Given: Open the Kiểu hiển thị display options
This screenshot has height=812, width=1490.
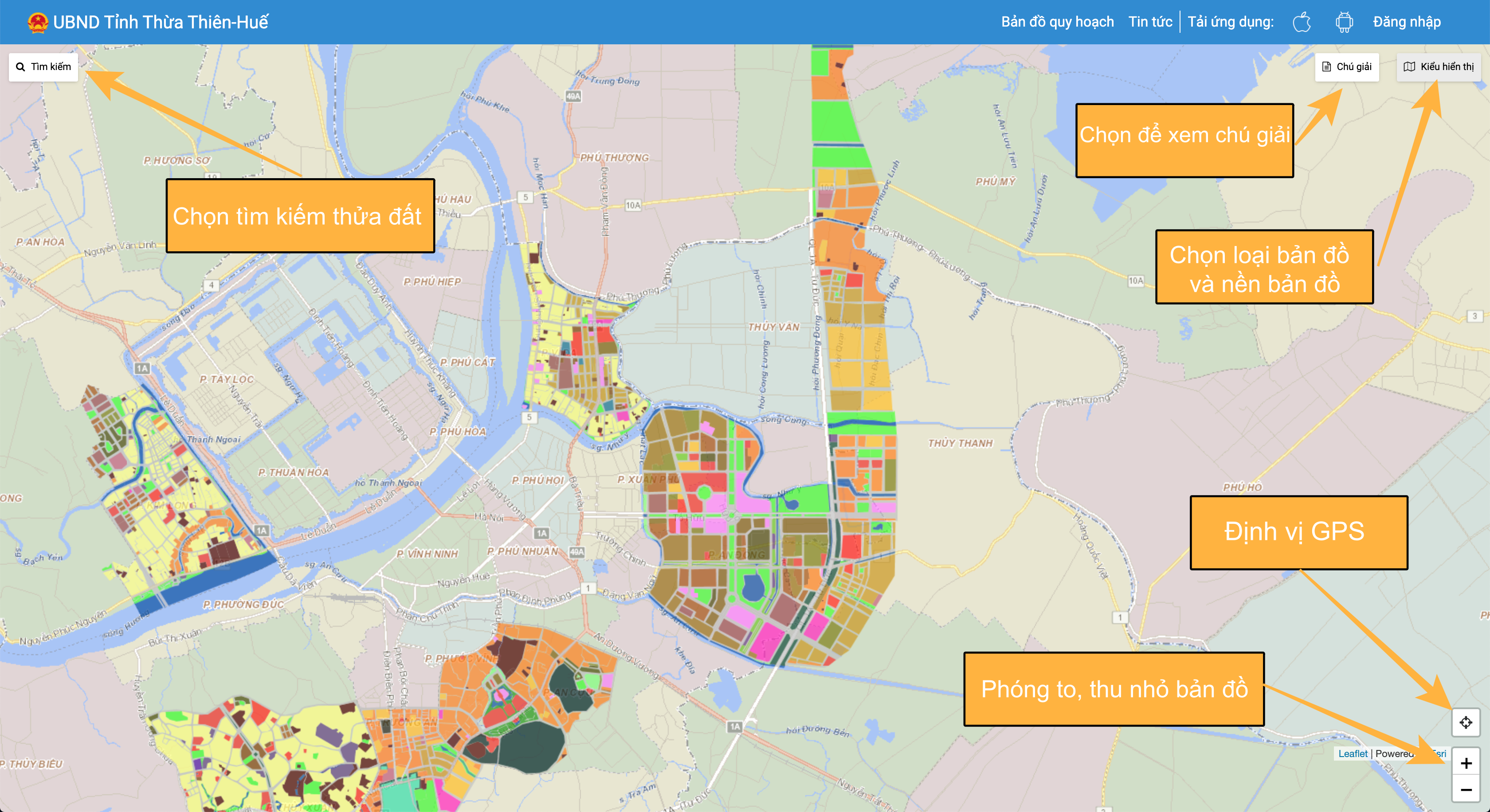Looking at the screenshot, I should (1439, 67).
